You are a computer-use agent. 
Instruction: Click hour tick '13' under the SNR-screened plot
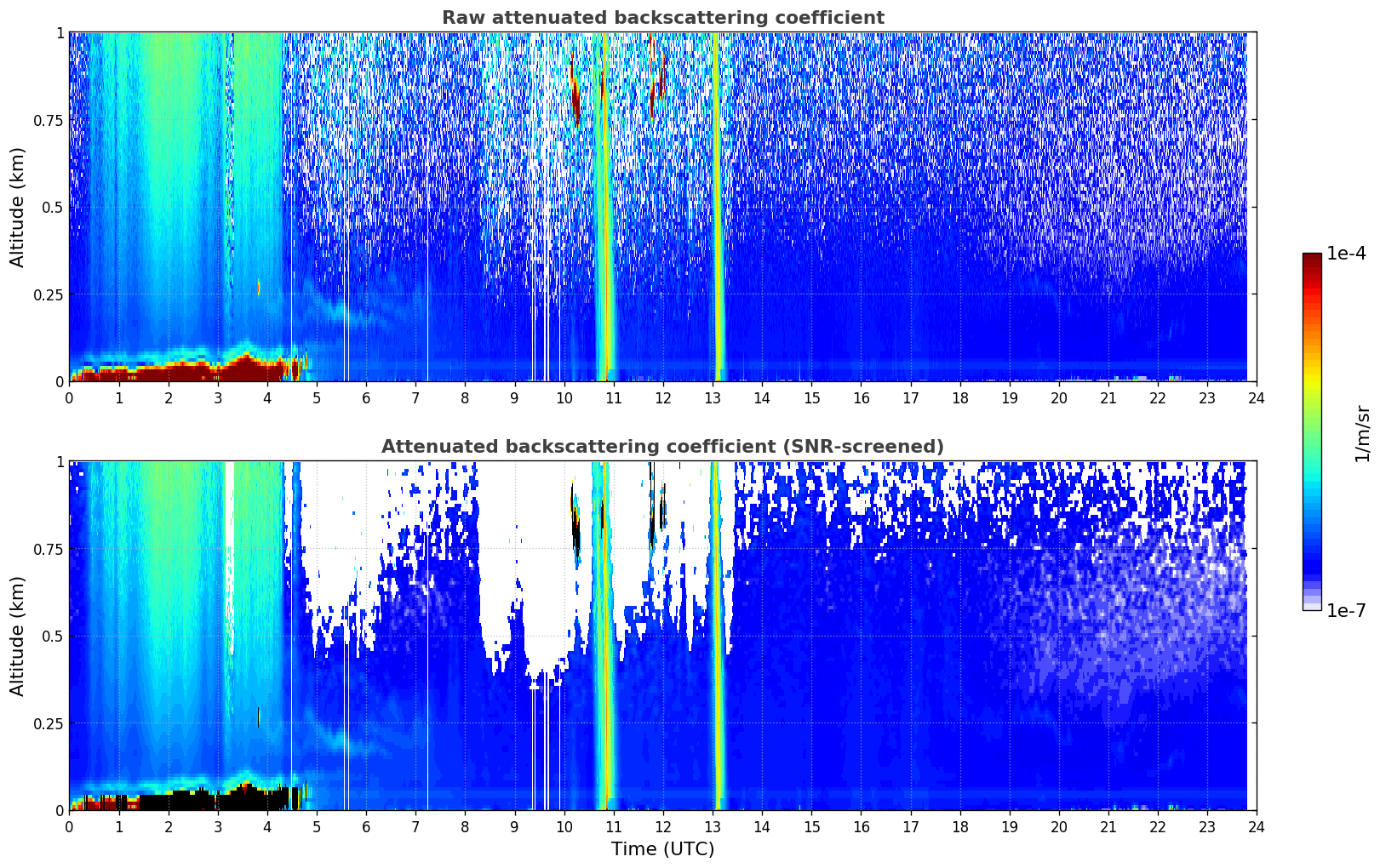click(x=712, y=826)
